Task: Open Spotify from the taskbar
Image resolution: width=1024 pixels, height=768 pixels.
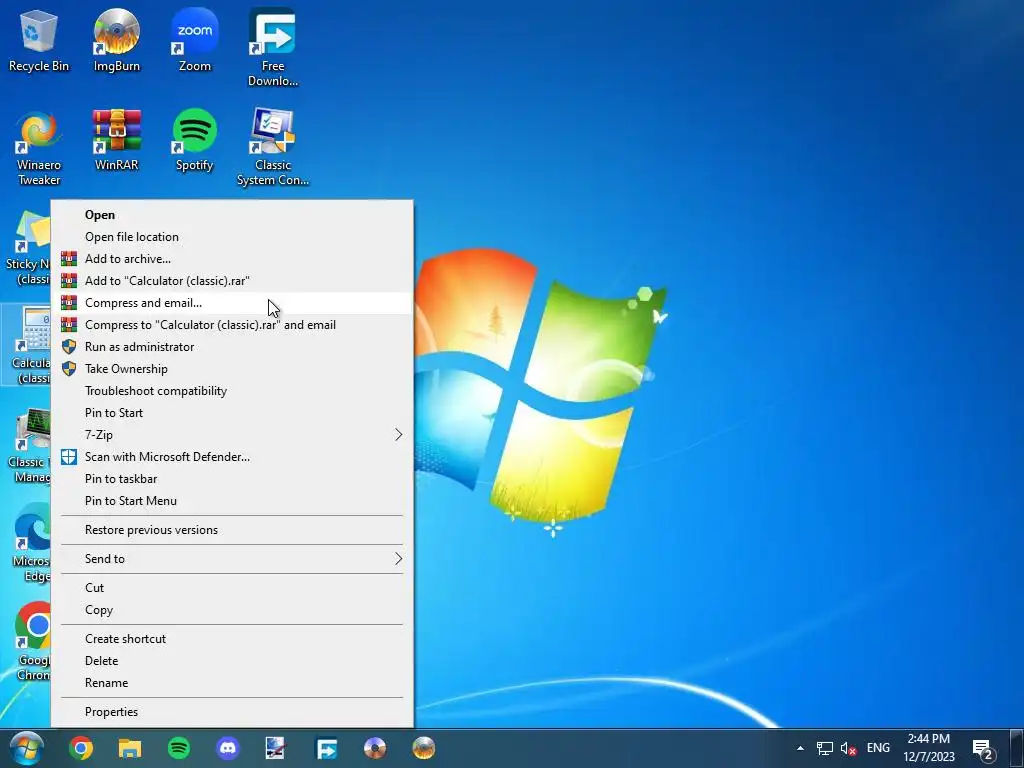Action: (179, 748)
